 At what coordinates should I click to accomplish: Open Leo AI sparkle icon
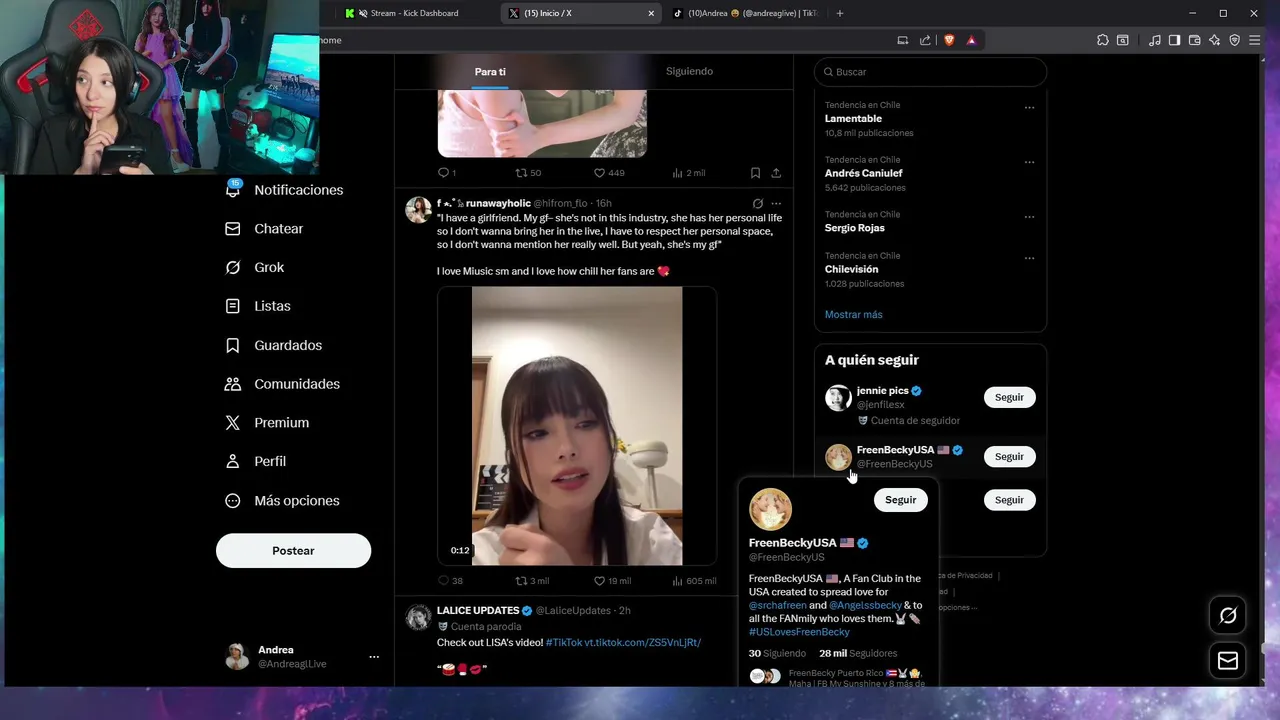1214,40
